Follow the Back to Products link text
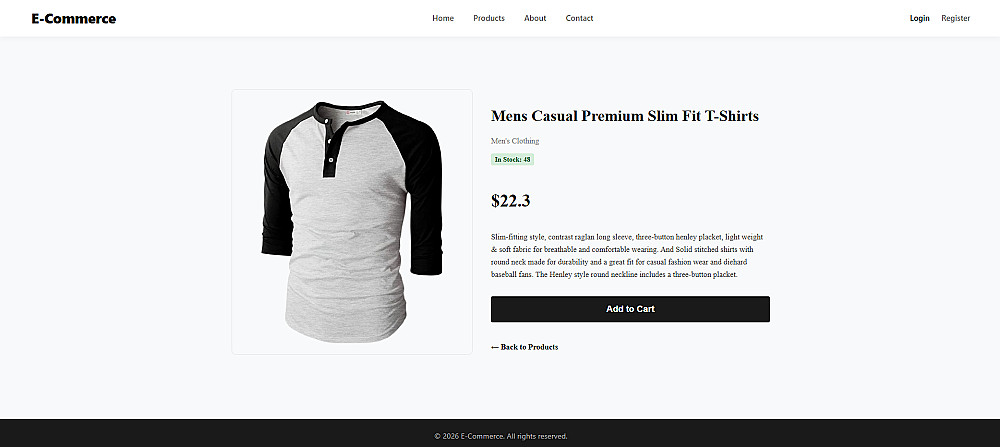This screenshot has height=447, width=1000. pos(529,347)
